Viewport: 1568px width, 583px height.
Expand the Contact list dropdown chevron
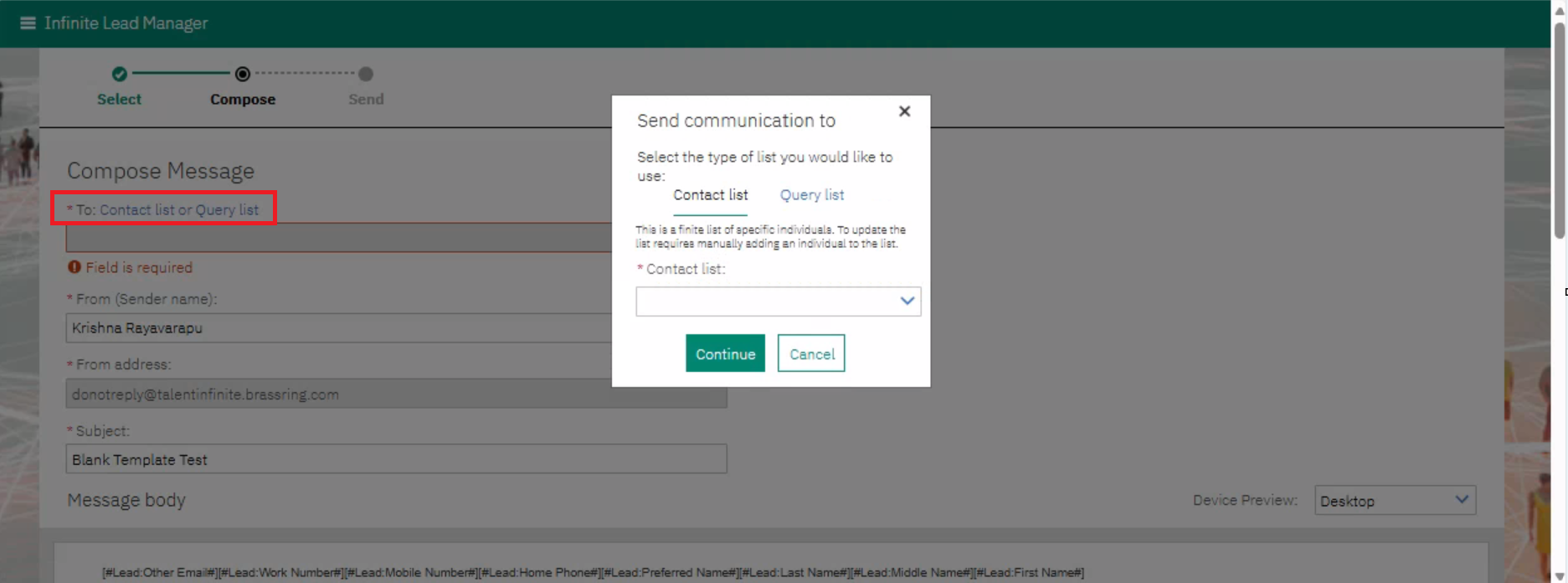(x=907, y=302)
